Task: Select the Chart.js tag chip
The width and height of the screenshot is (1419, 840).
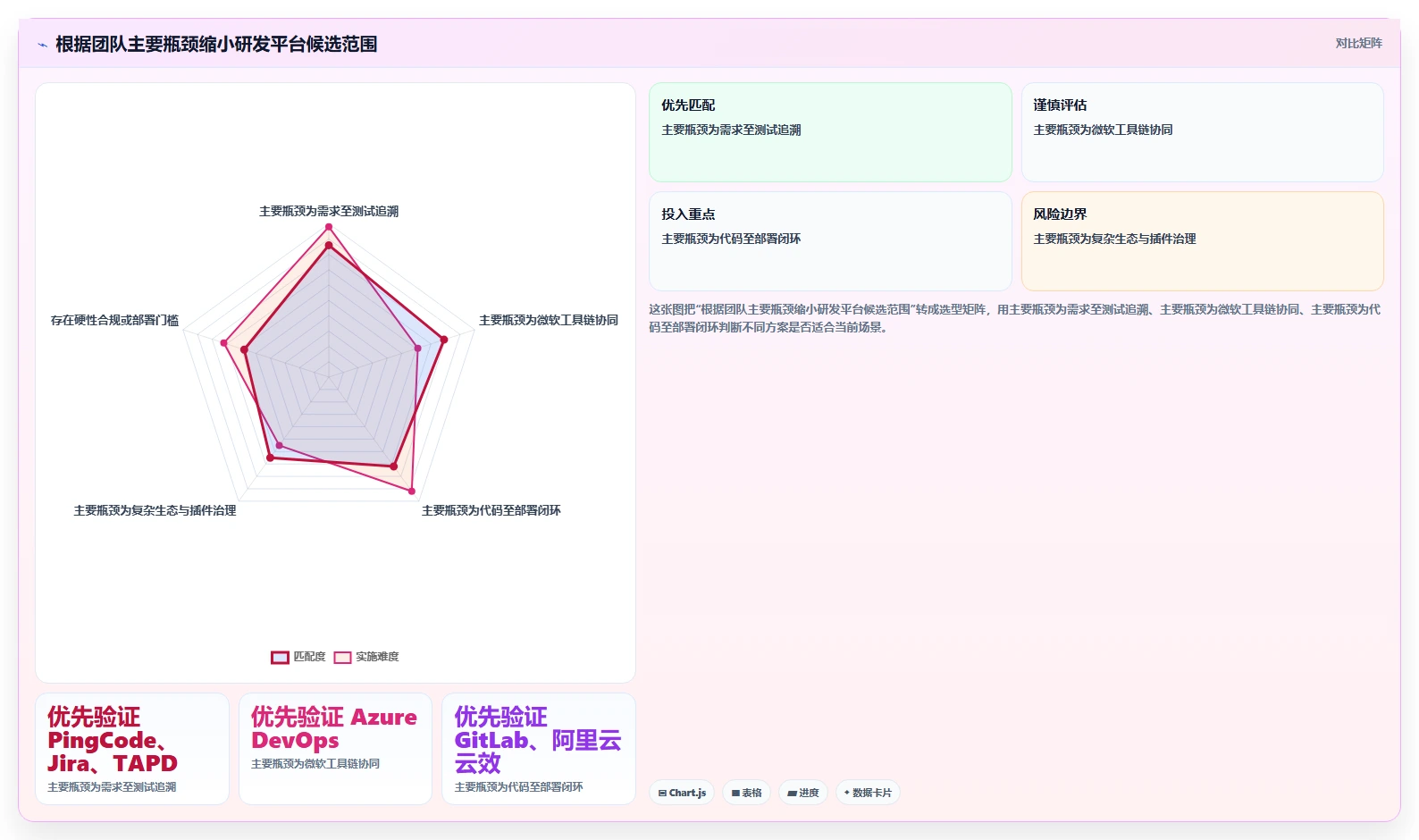Action: pos(682,793)
